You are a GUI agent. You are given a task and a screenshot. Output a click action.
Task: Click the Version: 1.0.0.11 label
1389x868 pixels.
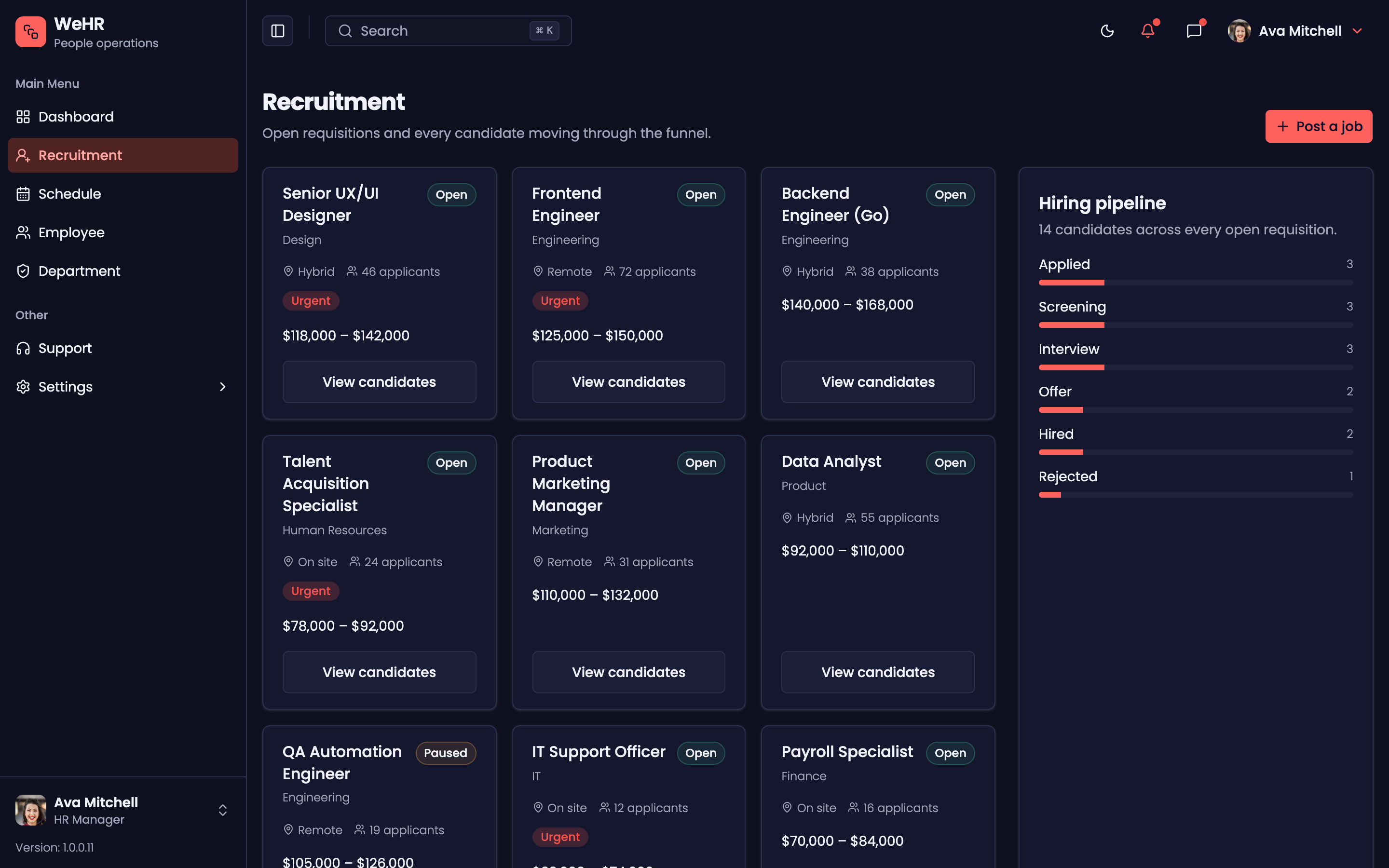point(54,847)
